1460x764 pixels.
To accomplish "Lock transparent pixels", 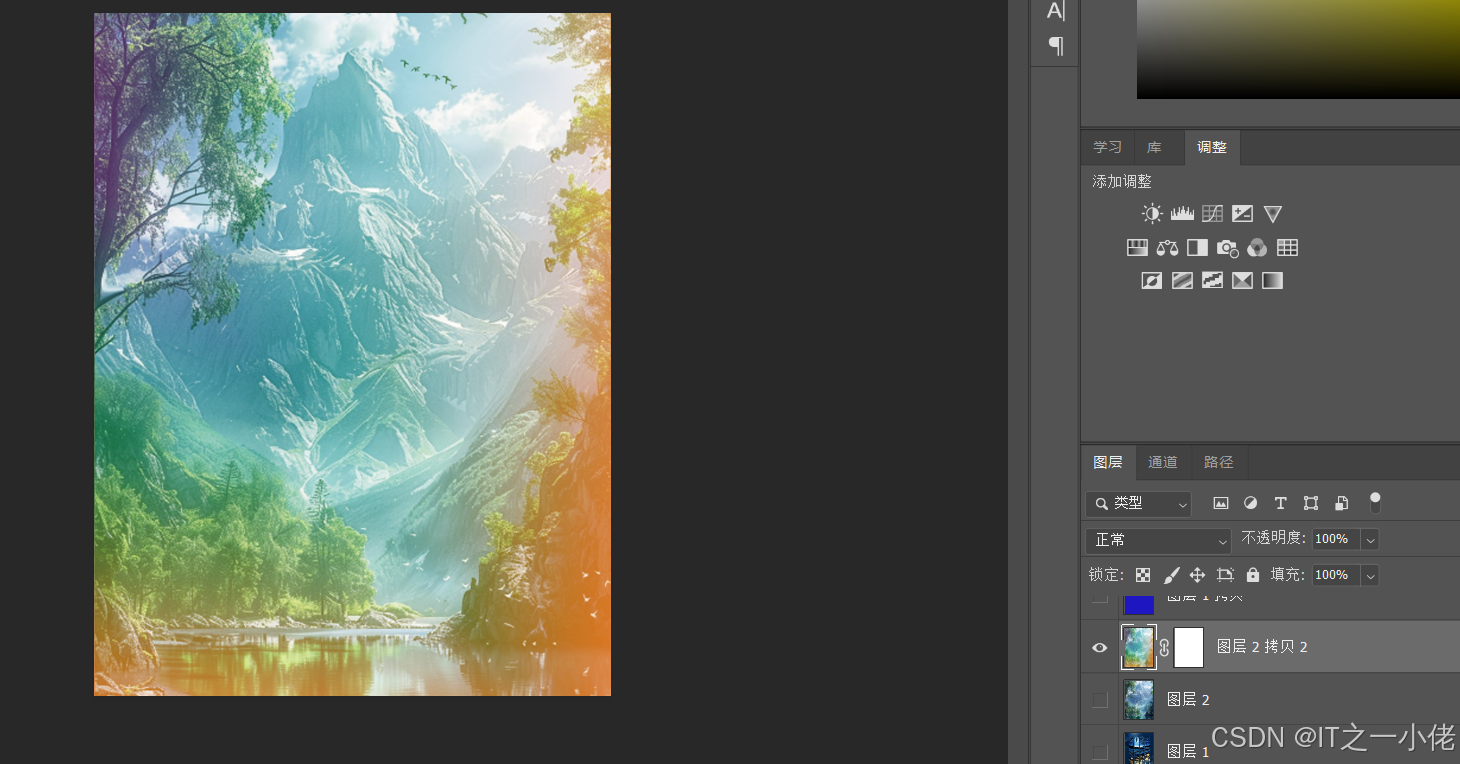I will point(1143,575).
